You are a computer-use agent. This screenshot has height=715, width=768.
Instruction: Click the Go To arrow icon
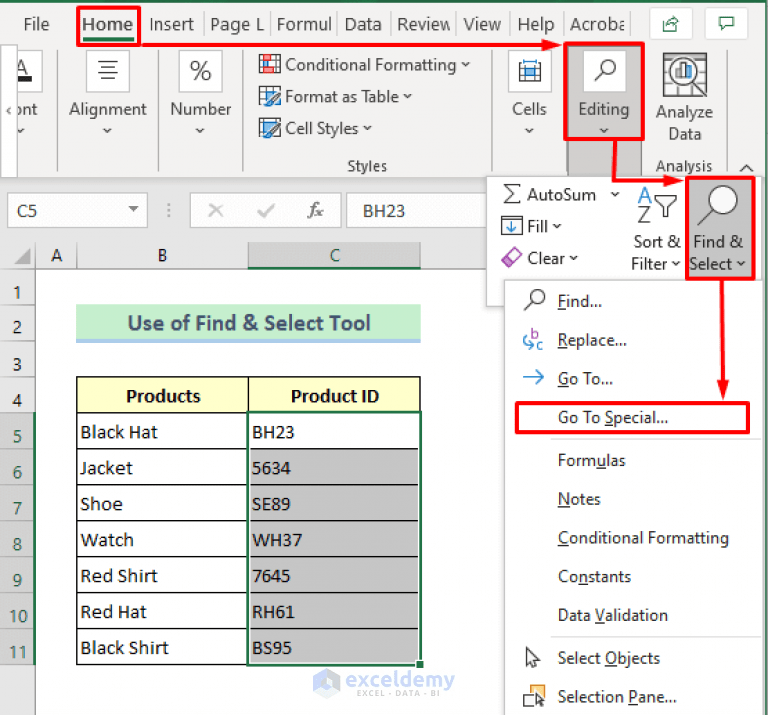click(533, 377)
